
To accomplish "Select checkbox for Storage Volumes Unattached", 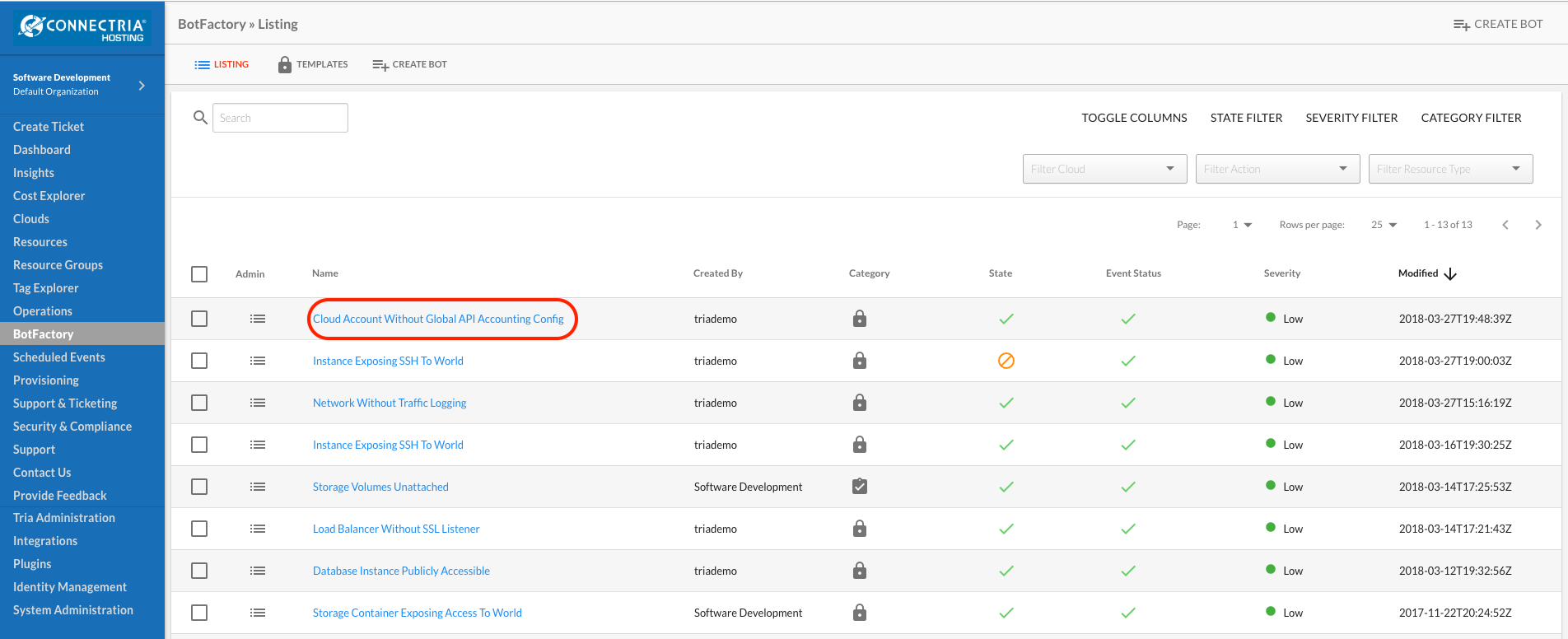I will pyautogui.click(x=199, y=487).
